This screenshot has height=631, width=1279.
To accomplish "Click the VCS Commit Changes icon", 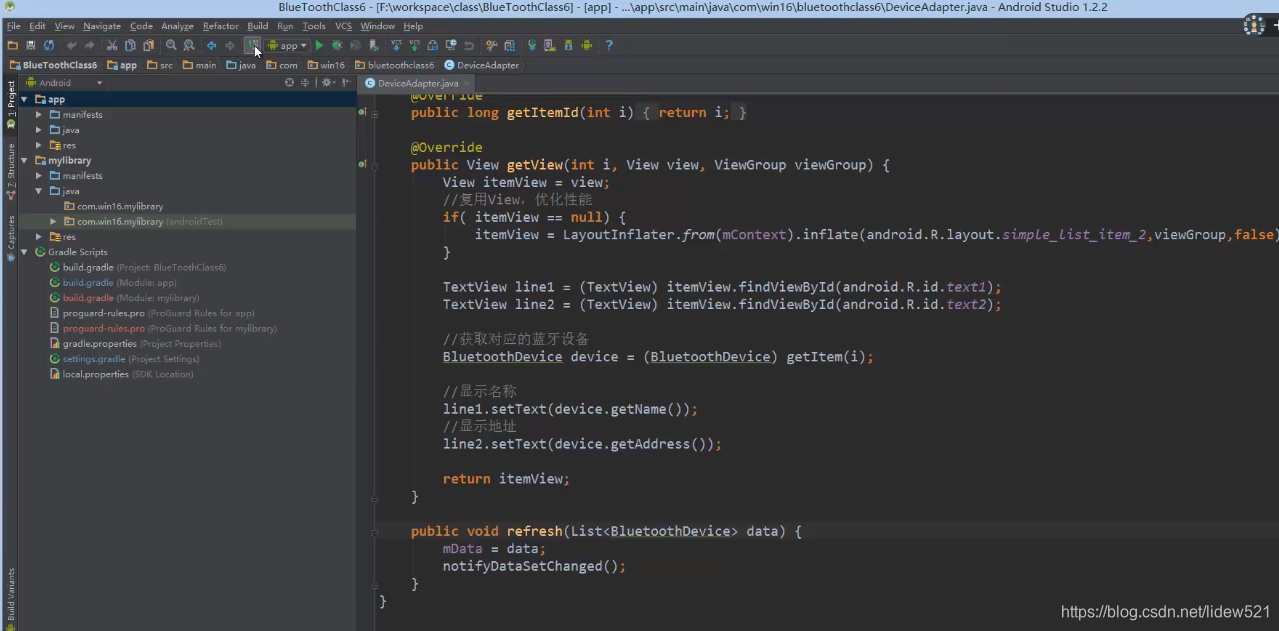I will point(414,45).
